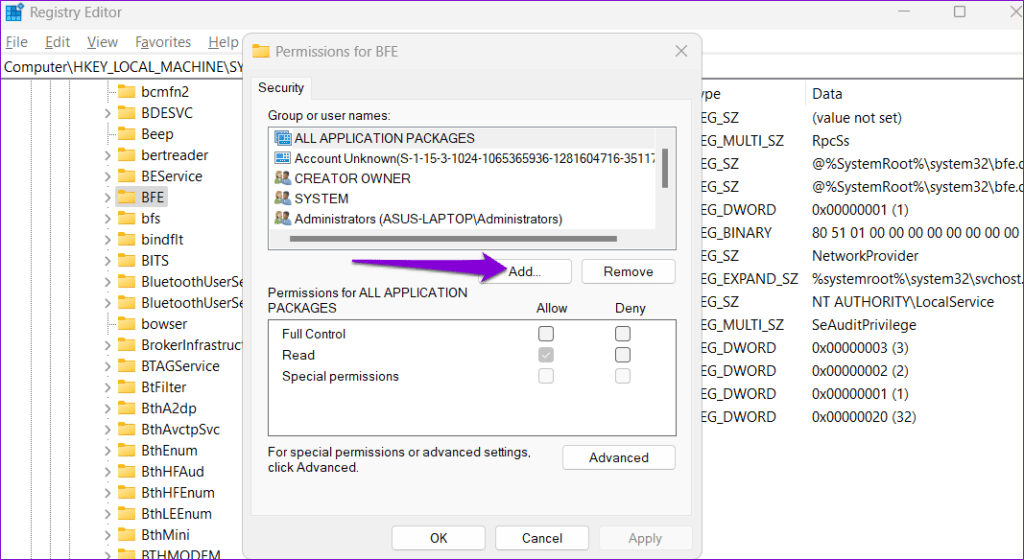Click the Administrators group icon
This screenshot has width=1024, height=560.
point(282,218)
